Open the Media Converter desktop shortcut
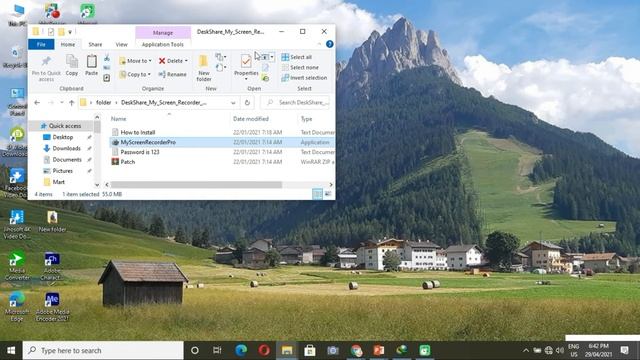640x360 pixels. 17,265
